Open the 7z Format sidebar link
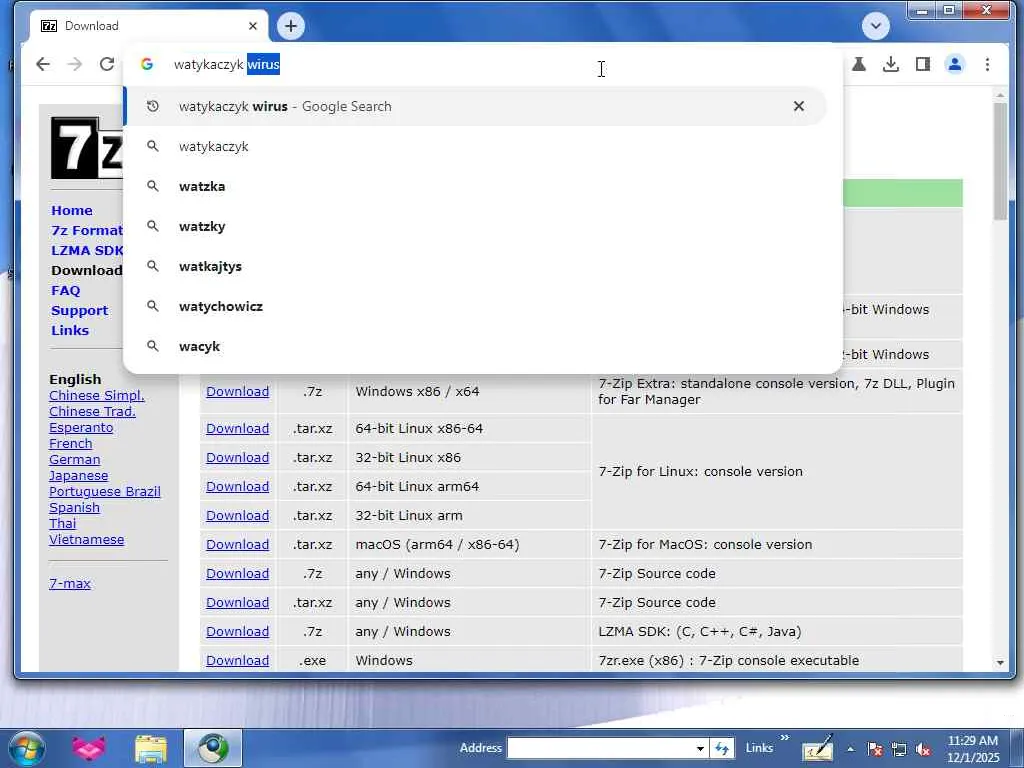The width and height of the screenshot is (1024, 768). point(87,231)
